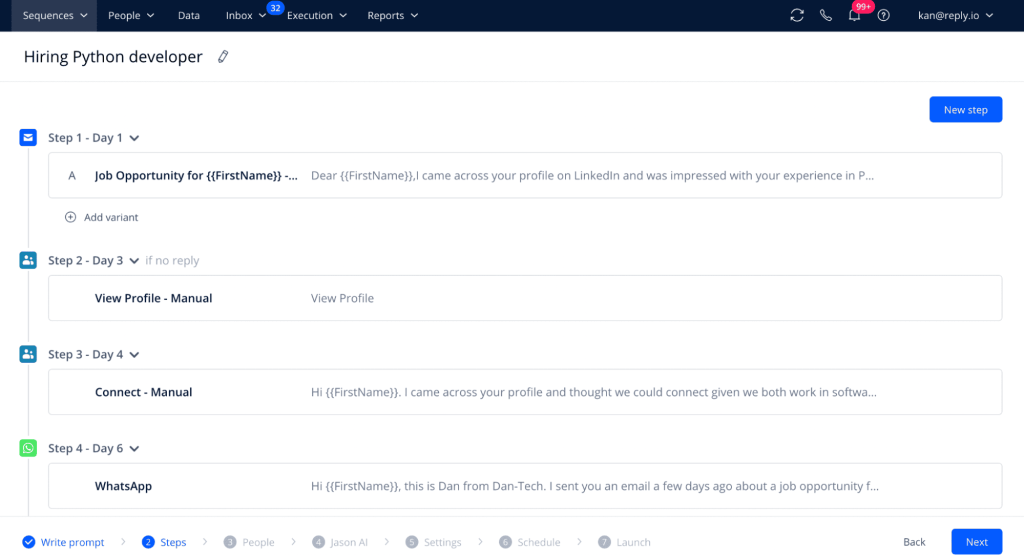Click the 'View Profile' description text

point(342,298)
